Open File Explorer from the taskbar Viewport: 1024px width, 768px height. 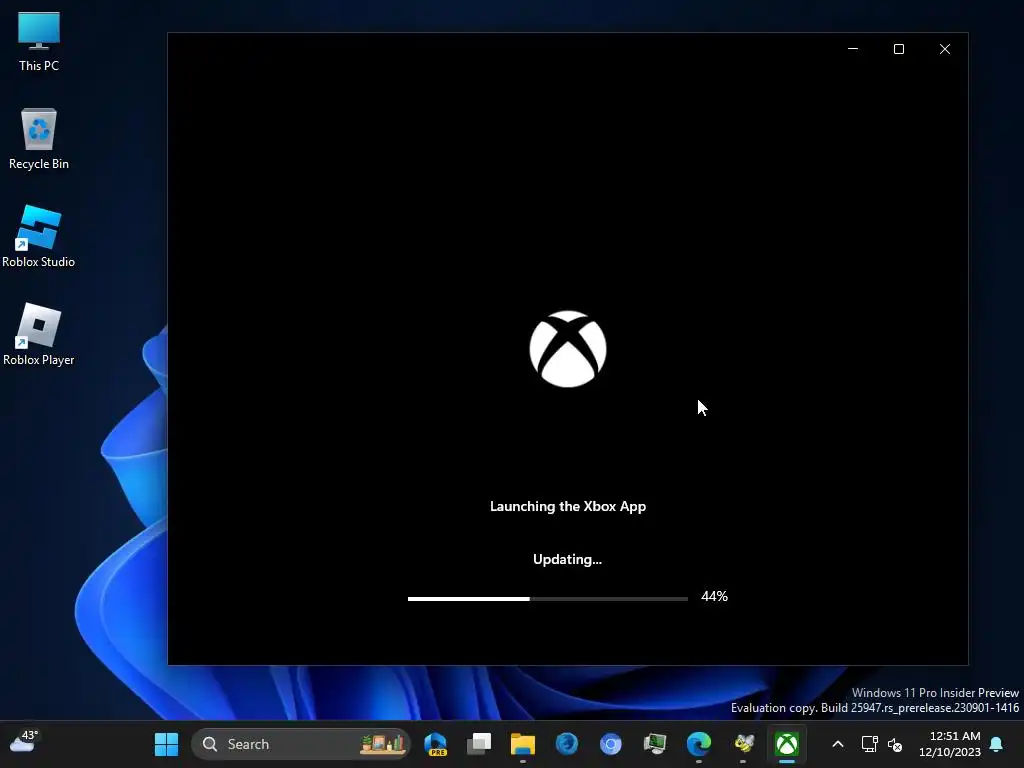[x=522, y=744]
